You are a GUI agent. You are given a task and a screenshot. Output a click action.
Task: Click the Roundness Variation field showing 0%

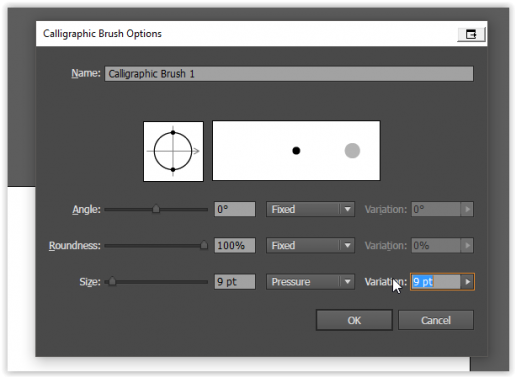pos(436,246)
